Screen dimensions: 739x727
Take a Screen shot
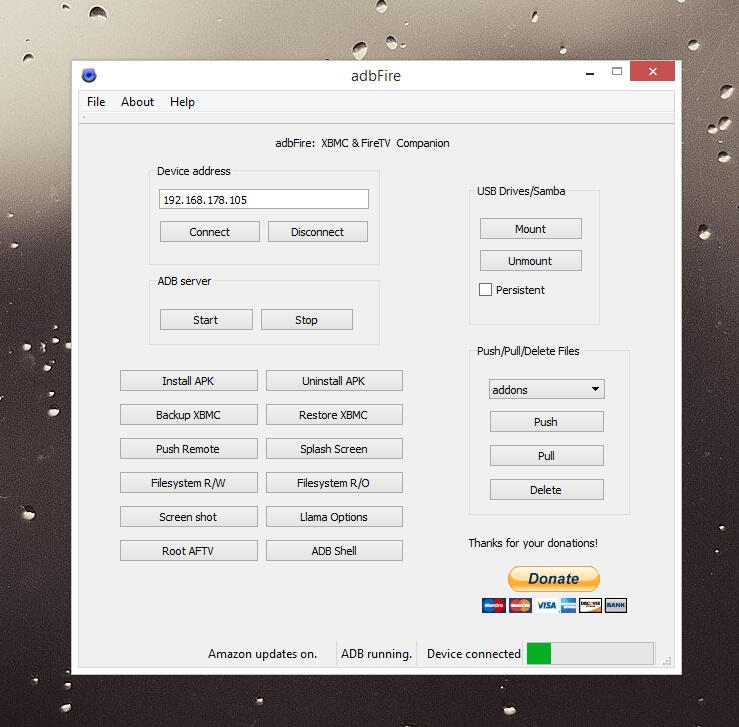(x=189, y=516)
